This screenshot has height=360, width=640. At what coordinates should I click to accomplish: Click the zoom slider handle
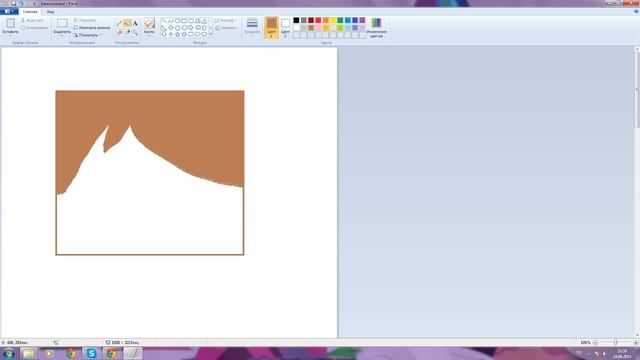(x=616, y=342)
